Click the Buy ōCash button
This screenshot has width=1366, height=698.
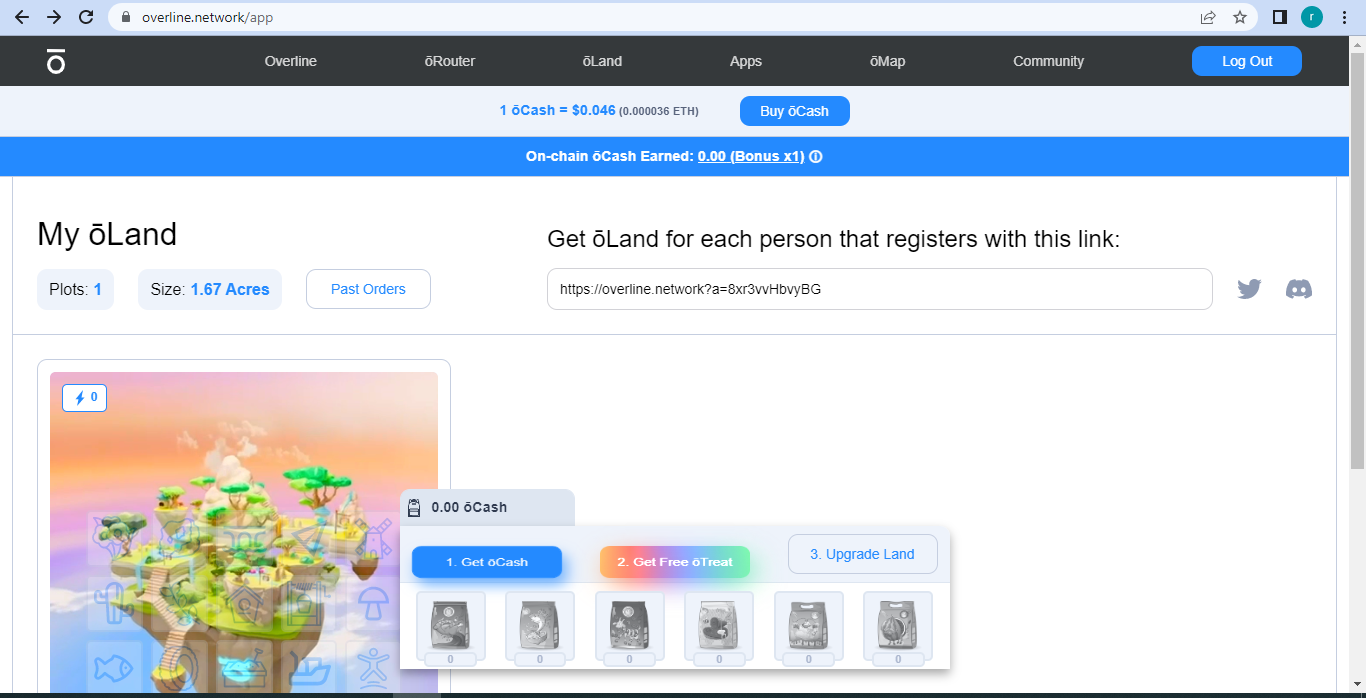[795, 111]
